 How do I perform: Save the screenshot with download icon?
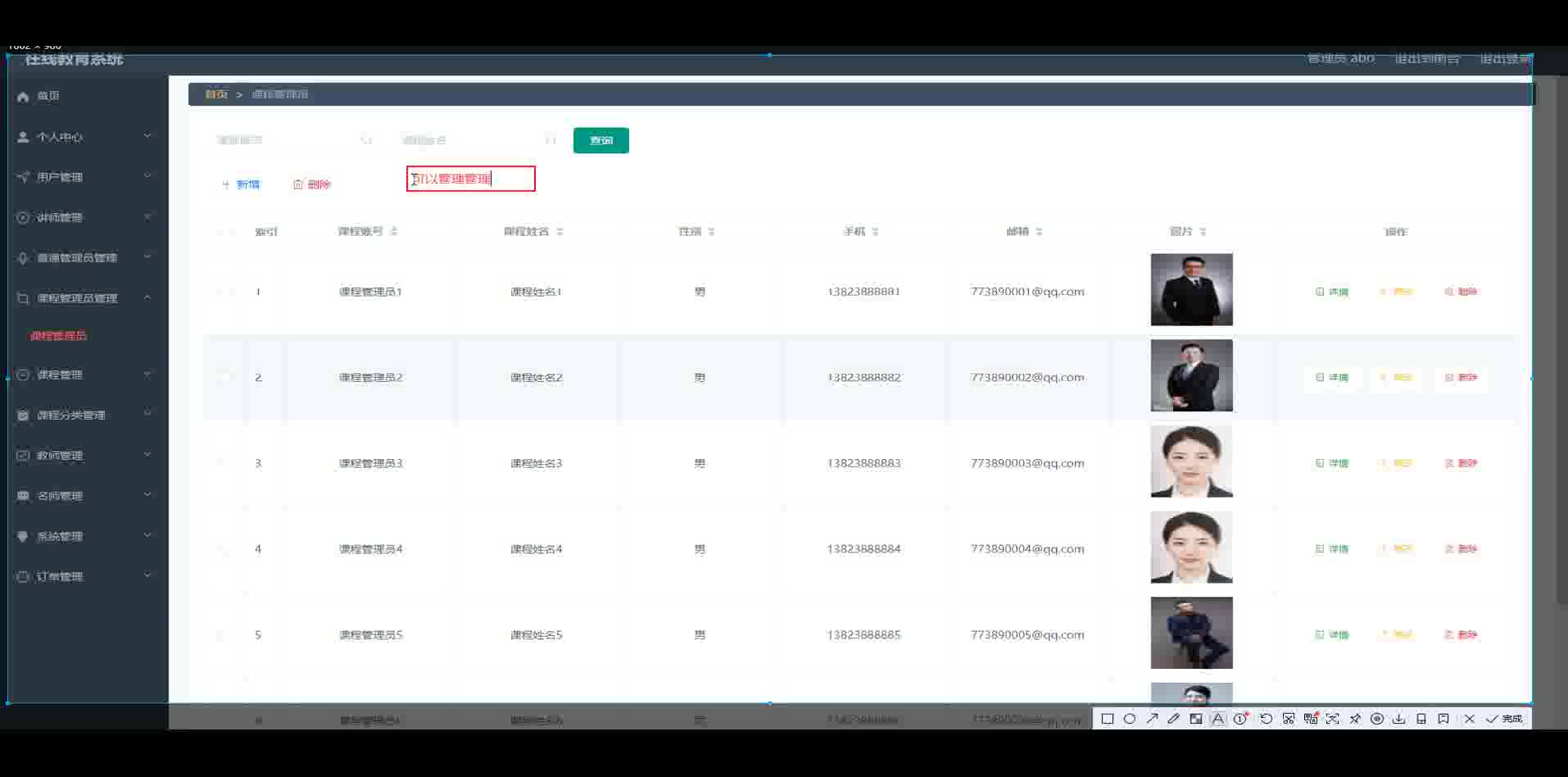click(1399, 719)
